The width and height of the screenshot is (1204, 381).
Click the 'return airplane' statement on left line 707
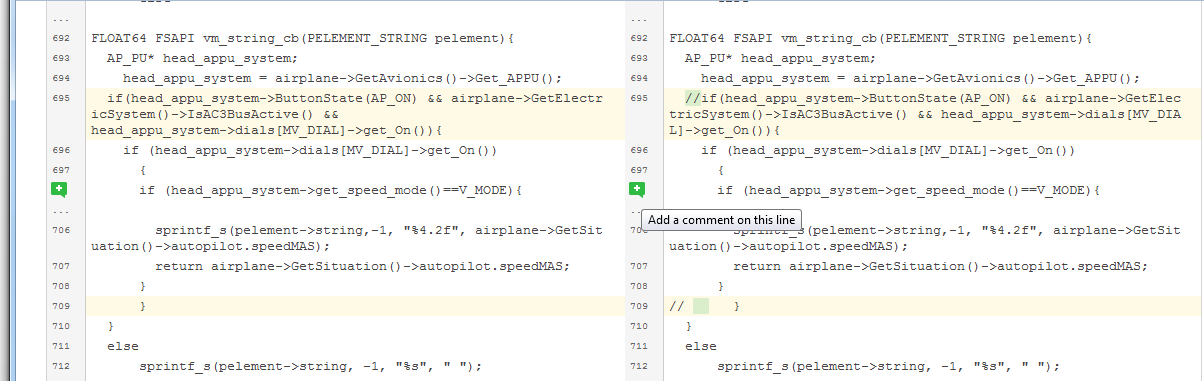[362, 266]
